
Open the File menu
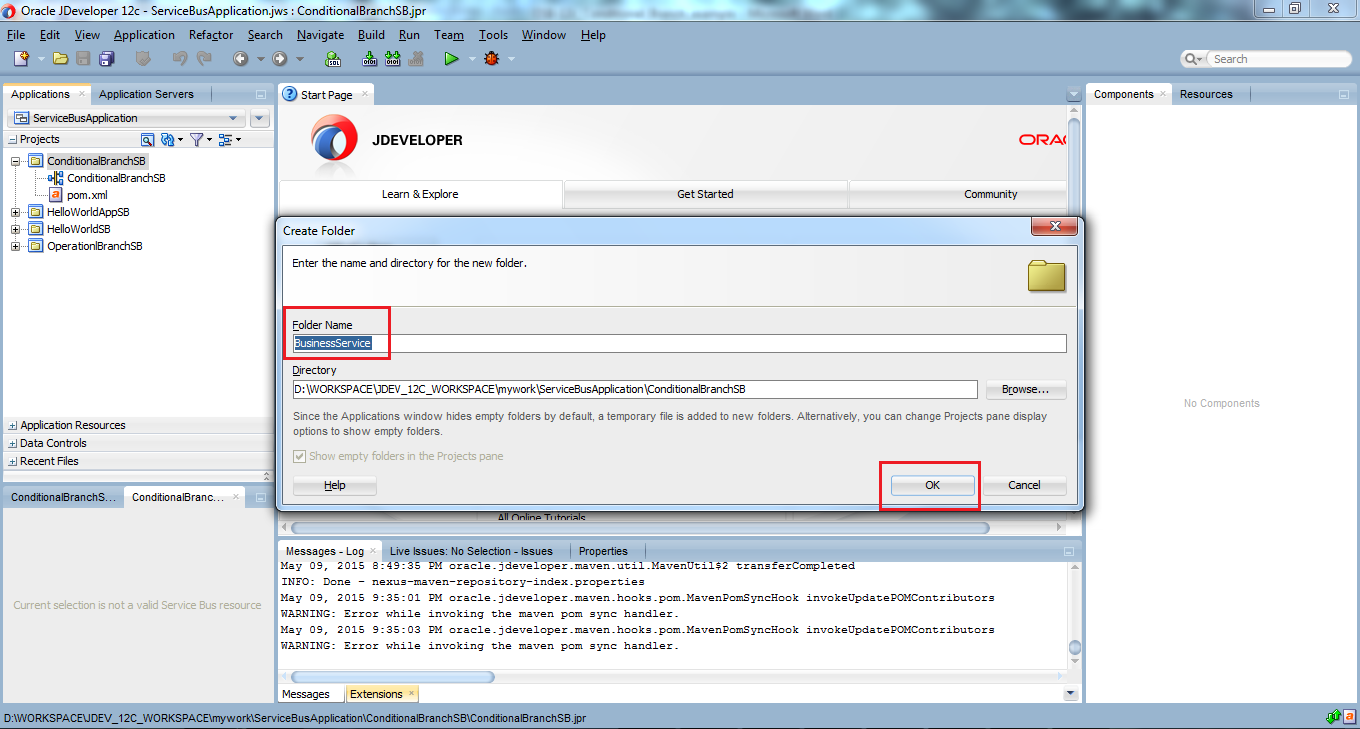16,35
